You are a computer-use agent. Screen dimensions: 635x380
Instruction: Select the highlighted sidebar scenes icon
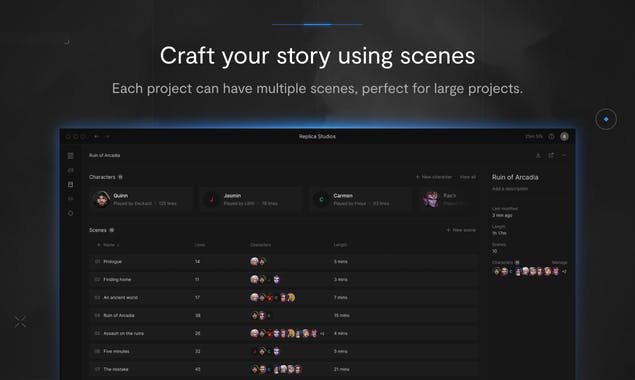point(70,184)
